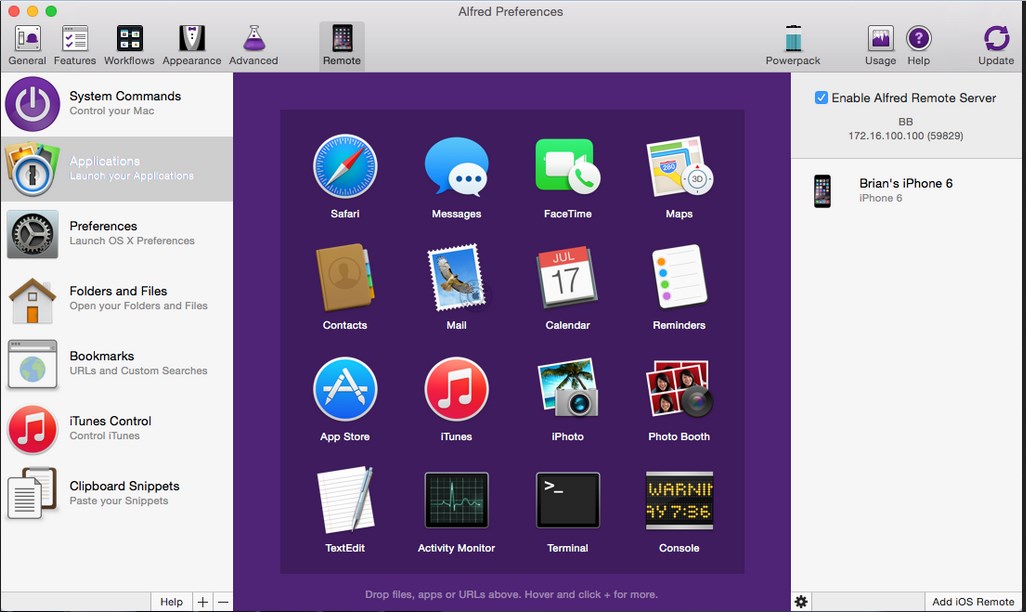Click the Help button at bottom of sidebar
Viewport: 1026px width, 612px height.
pyautogui.click(x=172, y=601)
